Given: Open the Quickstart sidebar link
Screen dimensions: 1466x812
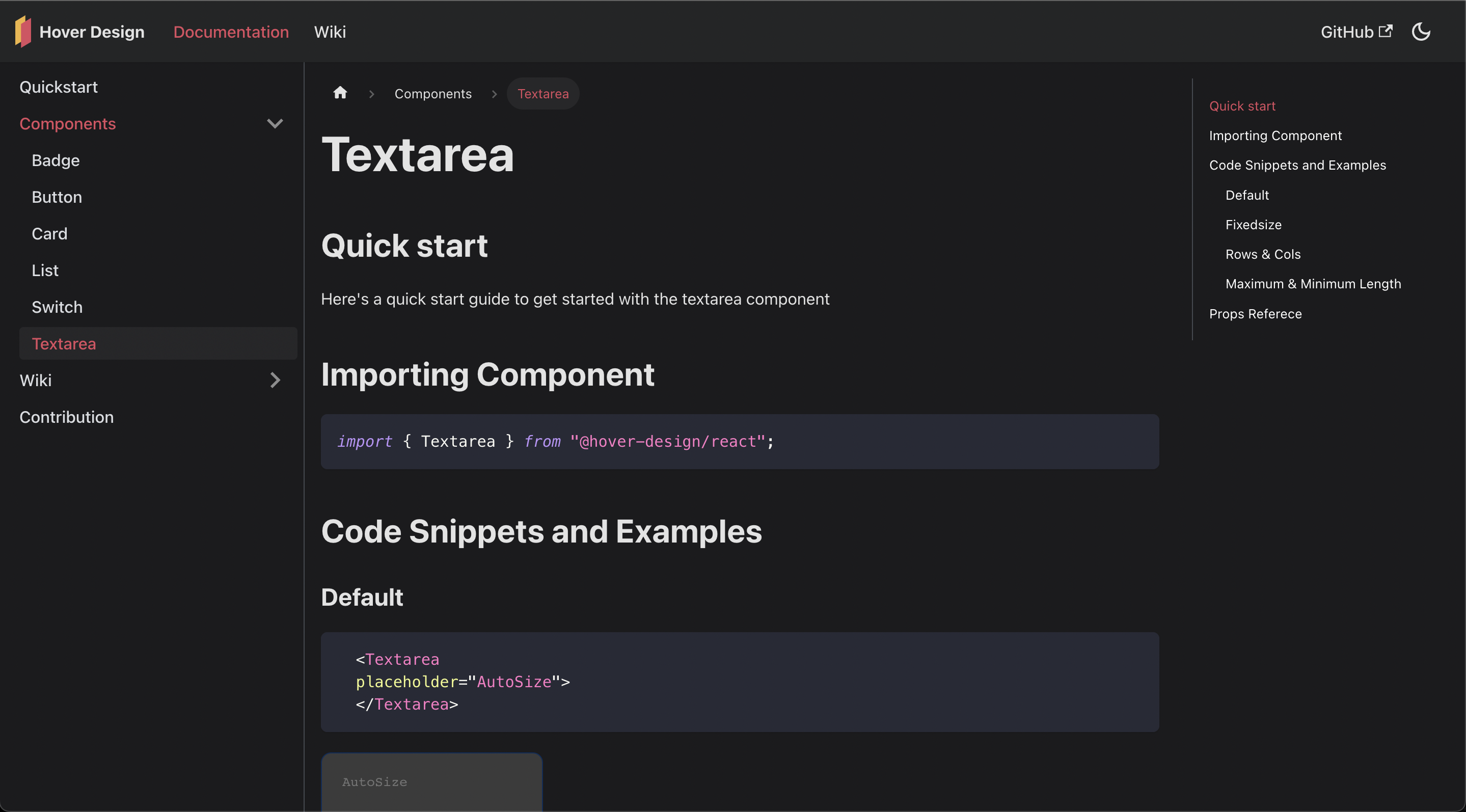Looking at the screenshot, I should [58, 87].
